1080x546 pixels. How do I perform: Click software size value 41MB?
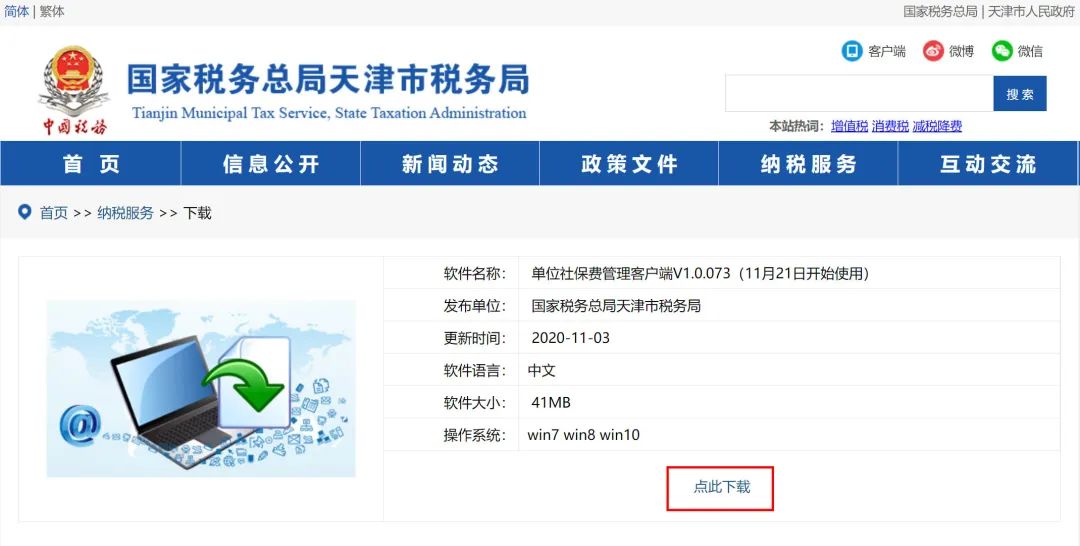coord(551,403)
